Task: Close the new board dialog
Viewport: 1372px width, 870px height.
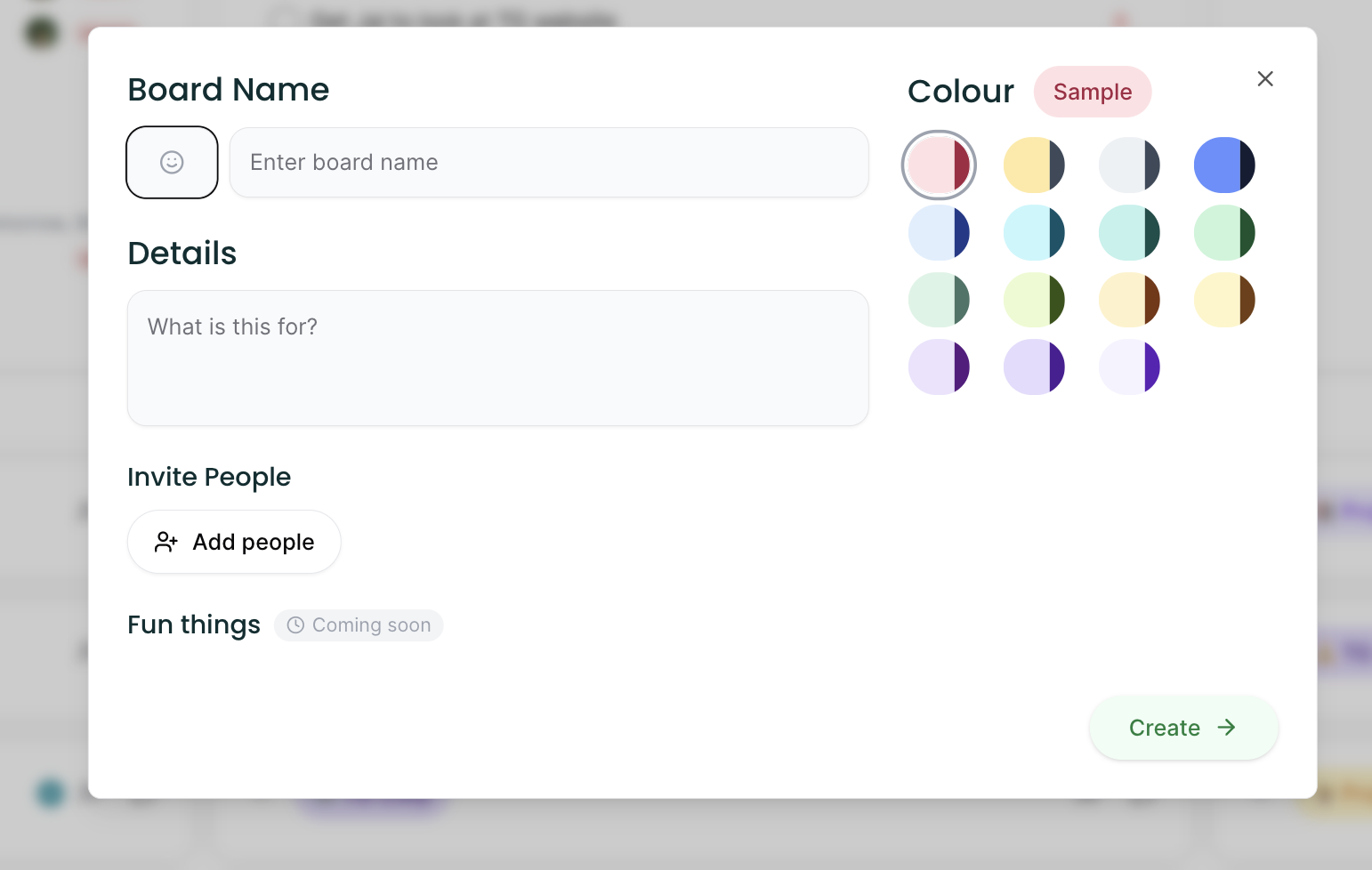Action: [x=1265, y=79]
